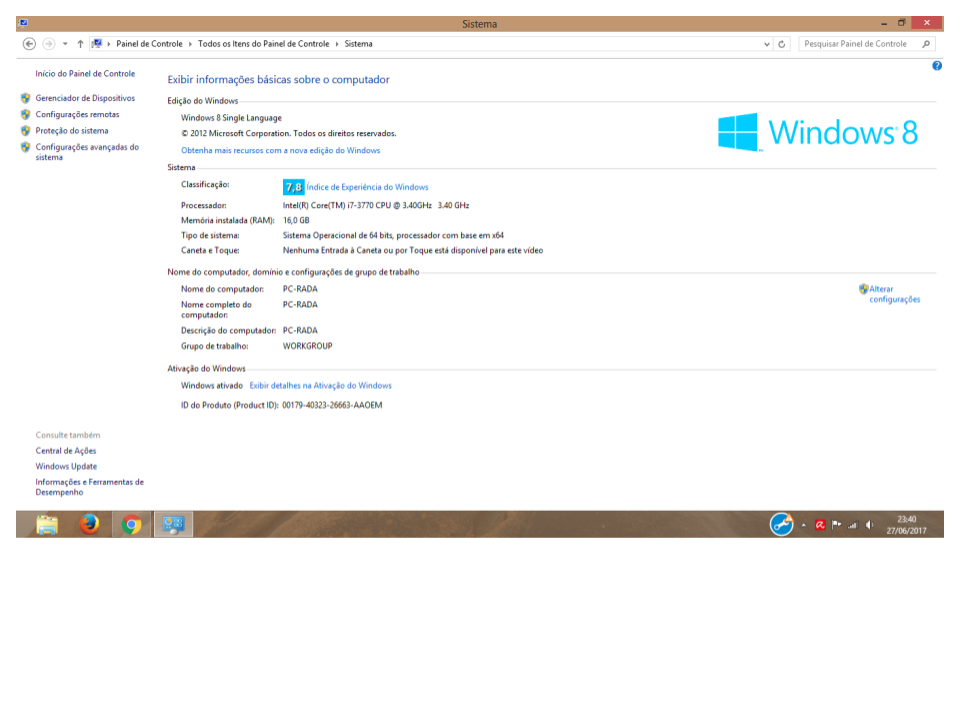Viewport: 960px width, 720px height.
Task: Open Gerenciador de Dispositivos
Action: [85, 98]
